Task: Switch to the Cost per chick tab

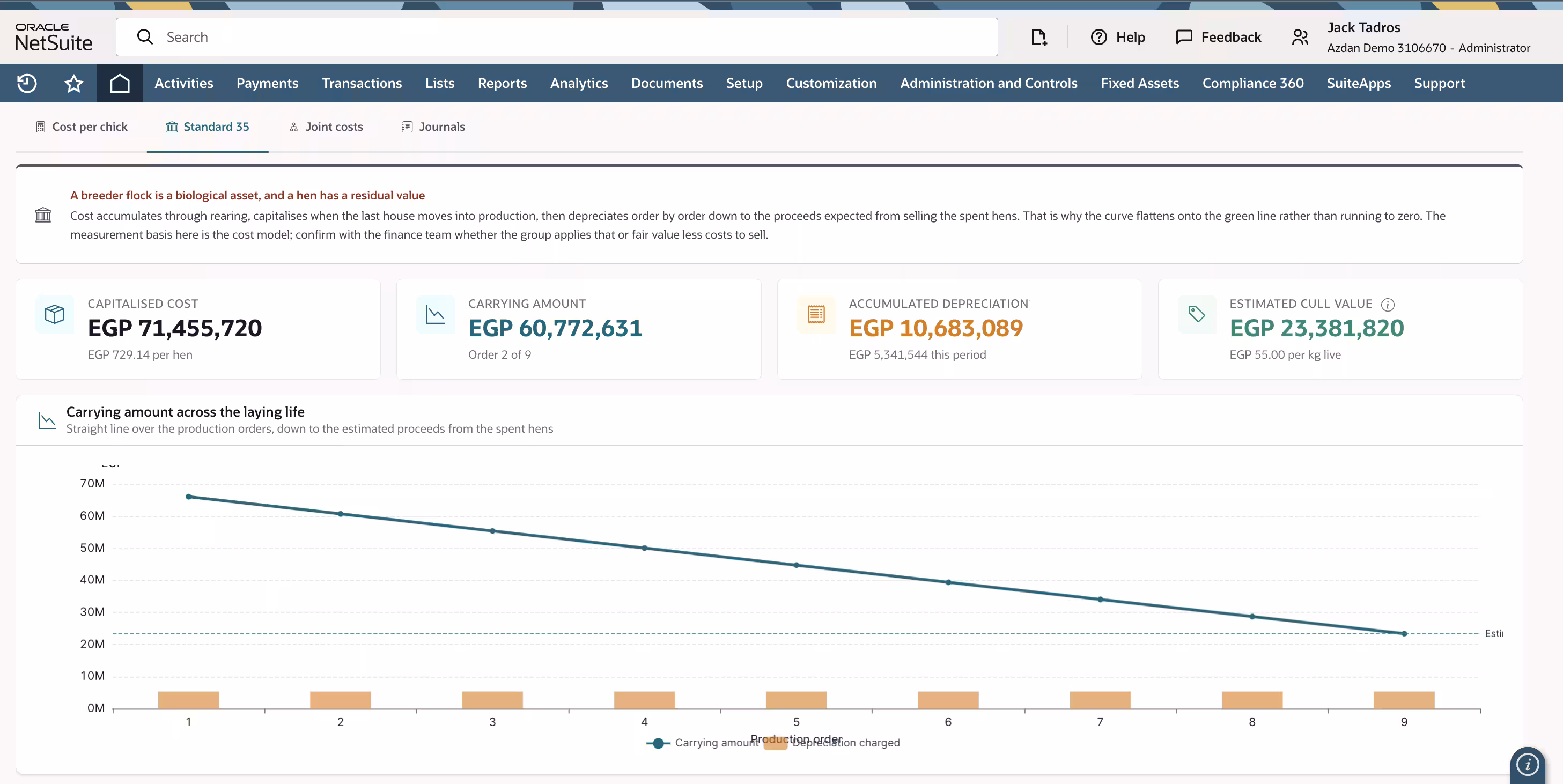Action: click(x=82, y=127)
